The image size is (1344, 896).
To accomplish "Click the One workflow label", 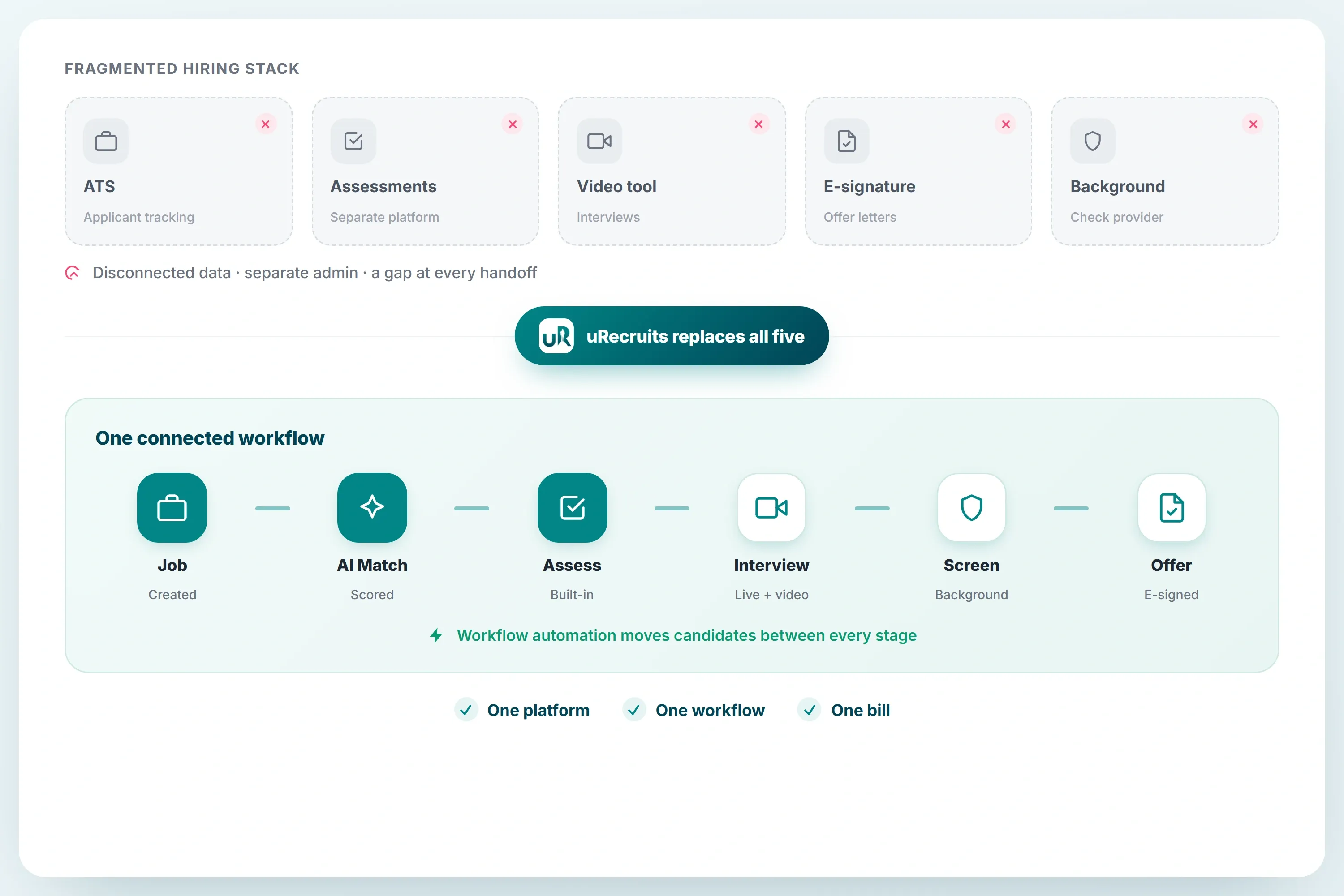I will pos(710,710).
